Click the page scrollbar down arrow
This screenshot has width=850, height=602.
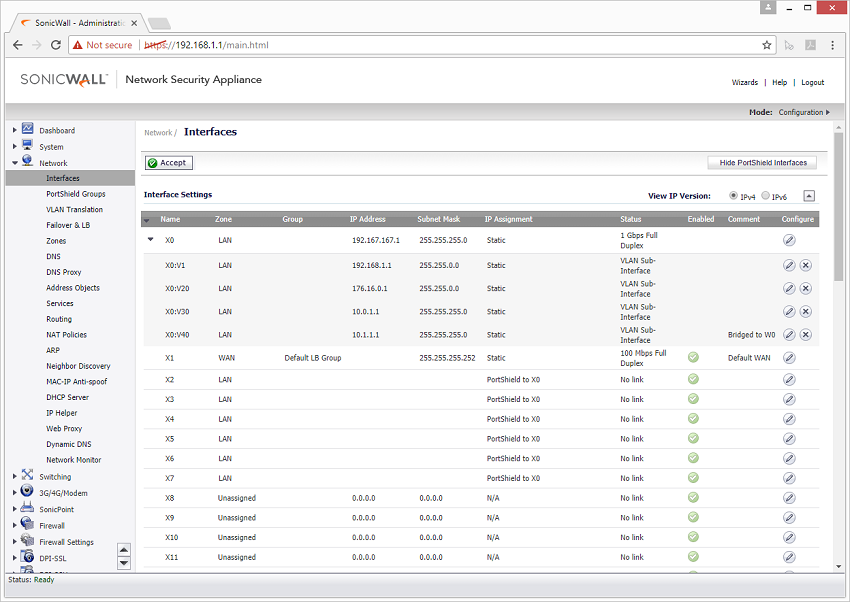[x=839, y=567]
